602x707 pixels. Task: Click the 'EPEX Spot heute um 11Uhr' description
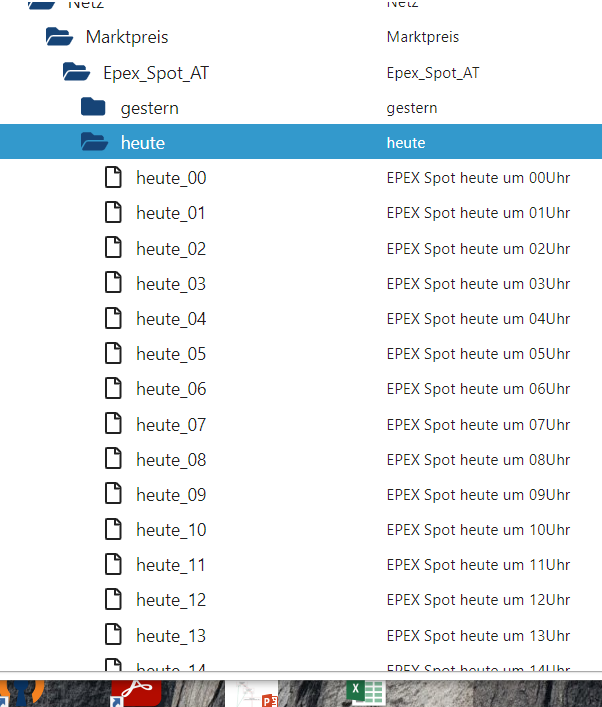point(478,565)
